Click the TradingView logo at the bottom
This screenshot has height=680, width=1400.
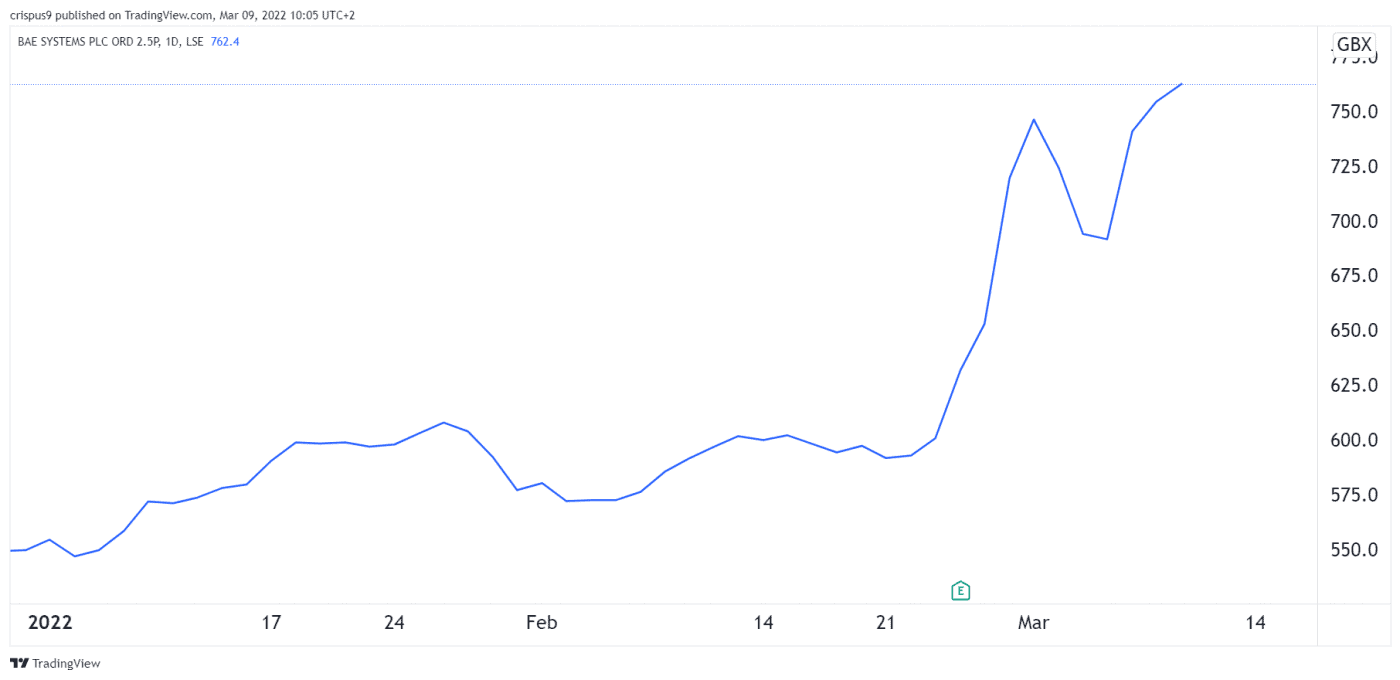pyautogui.click(x=55, y=663)
